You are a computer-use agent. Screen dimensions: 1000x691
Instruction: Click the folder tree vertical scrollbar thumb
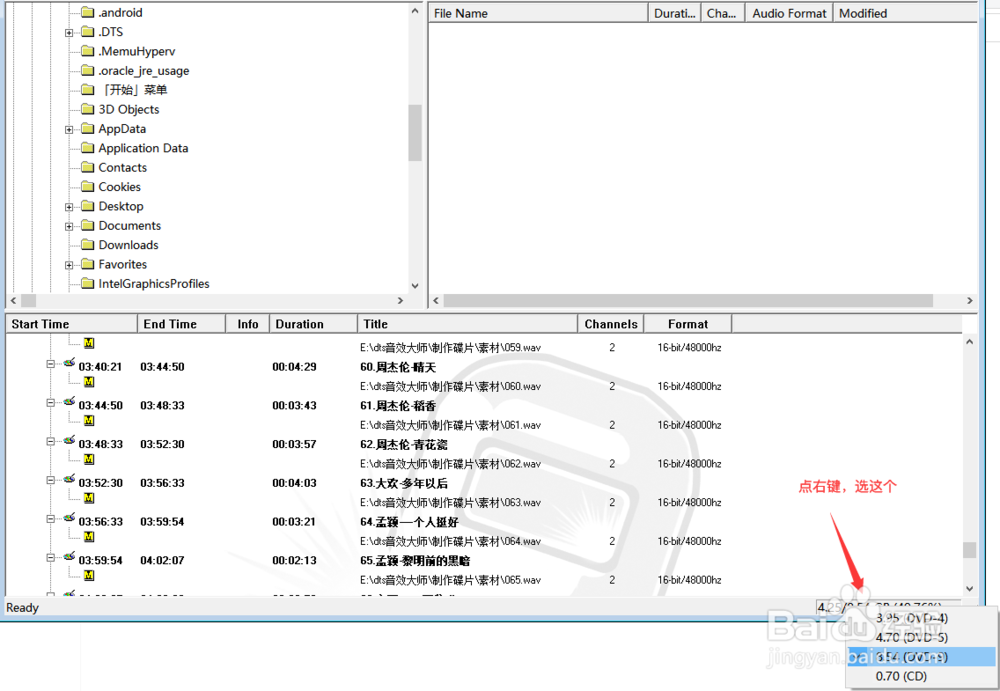pos(415,133)
